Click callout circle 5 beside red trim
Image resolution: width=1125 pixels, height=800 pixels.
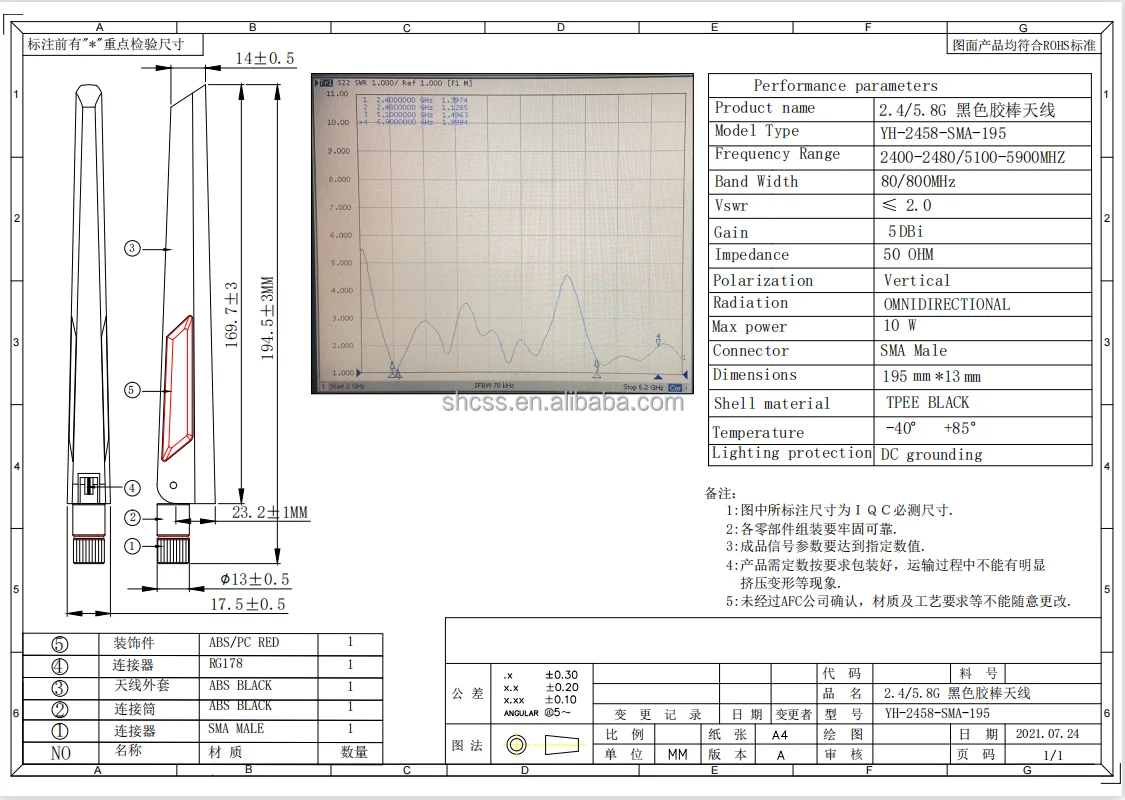coord(132,390)
